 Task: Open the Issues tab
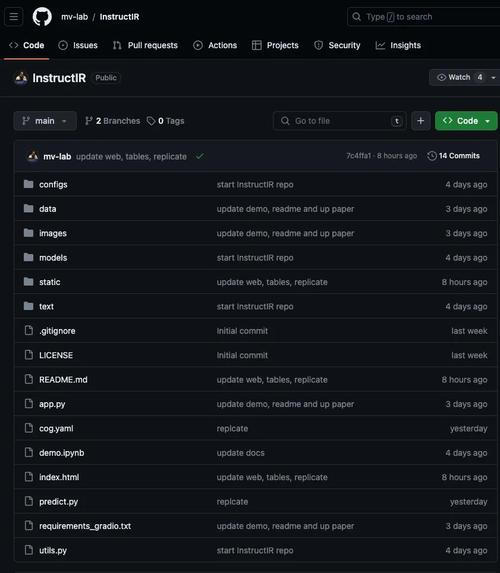[x=78, y=45]
